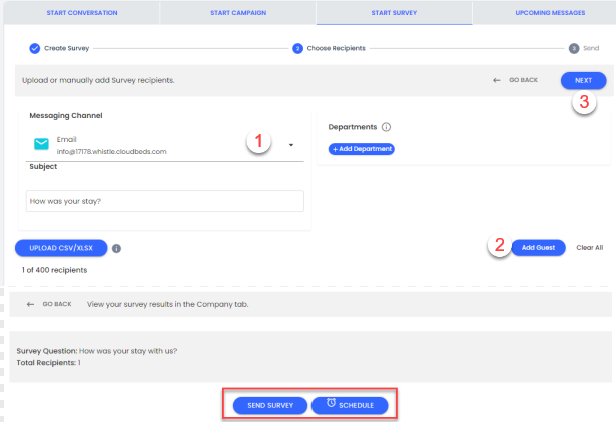
Task: Open the Start Conversation tab
Action: [x=79, y=13]
